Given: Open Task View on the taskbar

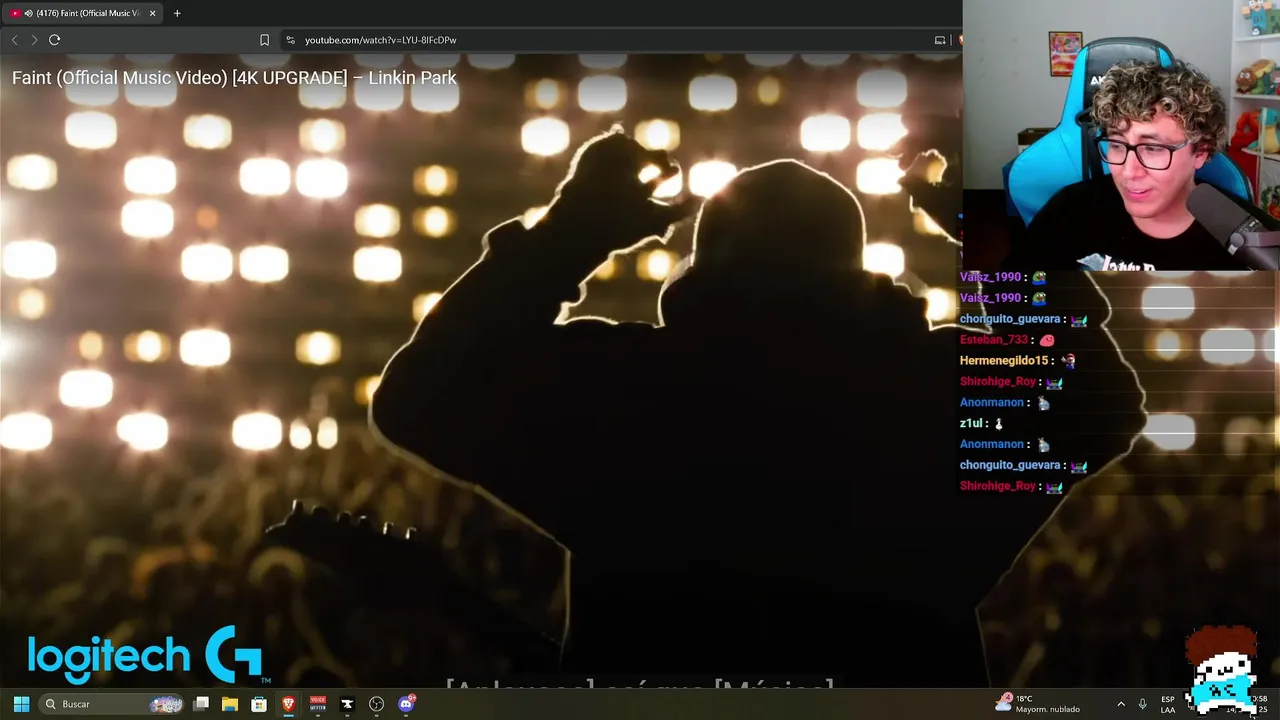Looking at the screenshot, I should [201, 704].
